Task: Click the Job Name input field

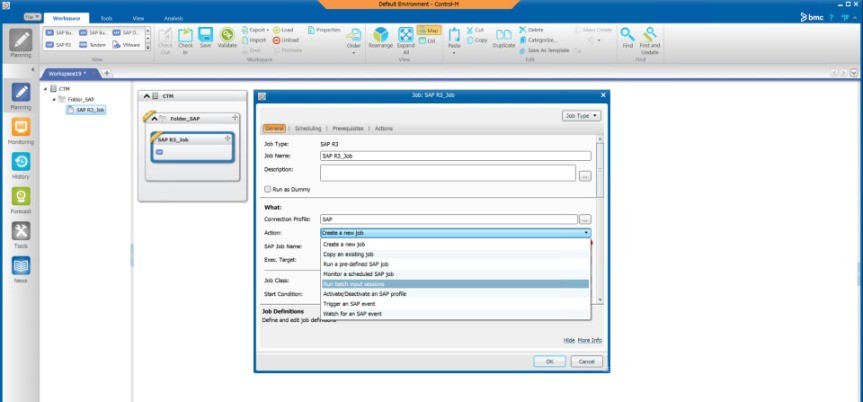Action: point(456,156)
